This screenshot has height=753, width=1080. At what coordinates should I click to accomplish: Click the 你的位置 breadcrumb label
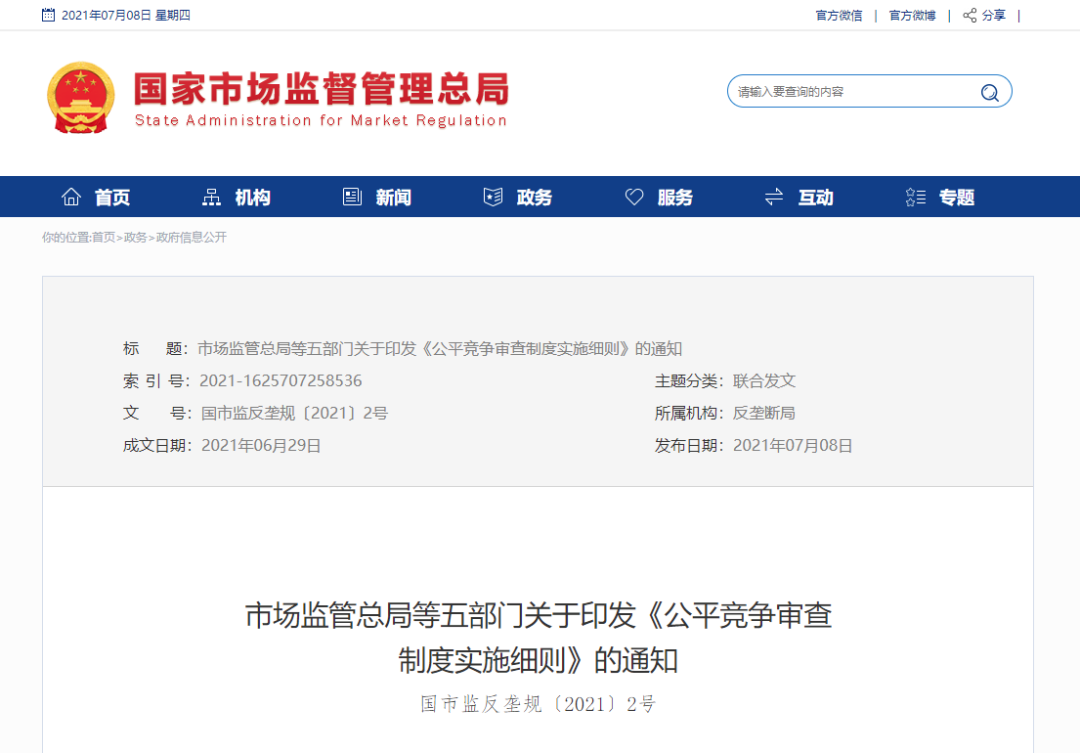(x=66, y=238)
